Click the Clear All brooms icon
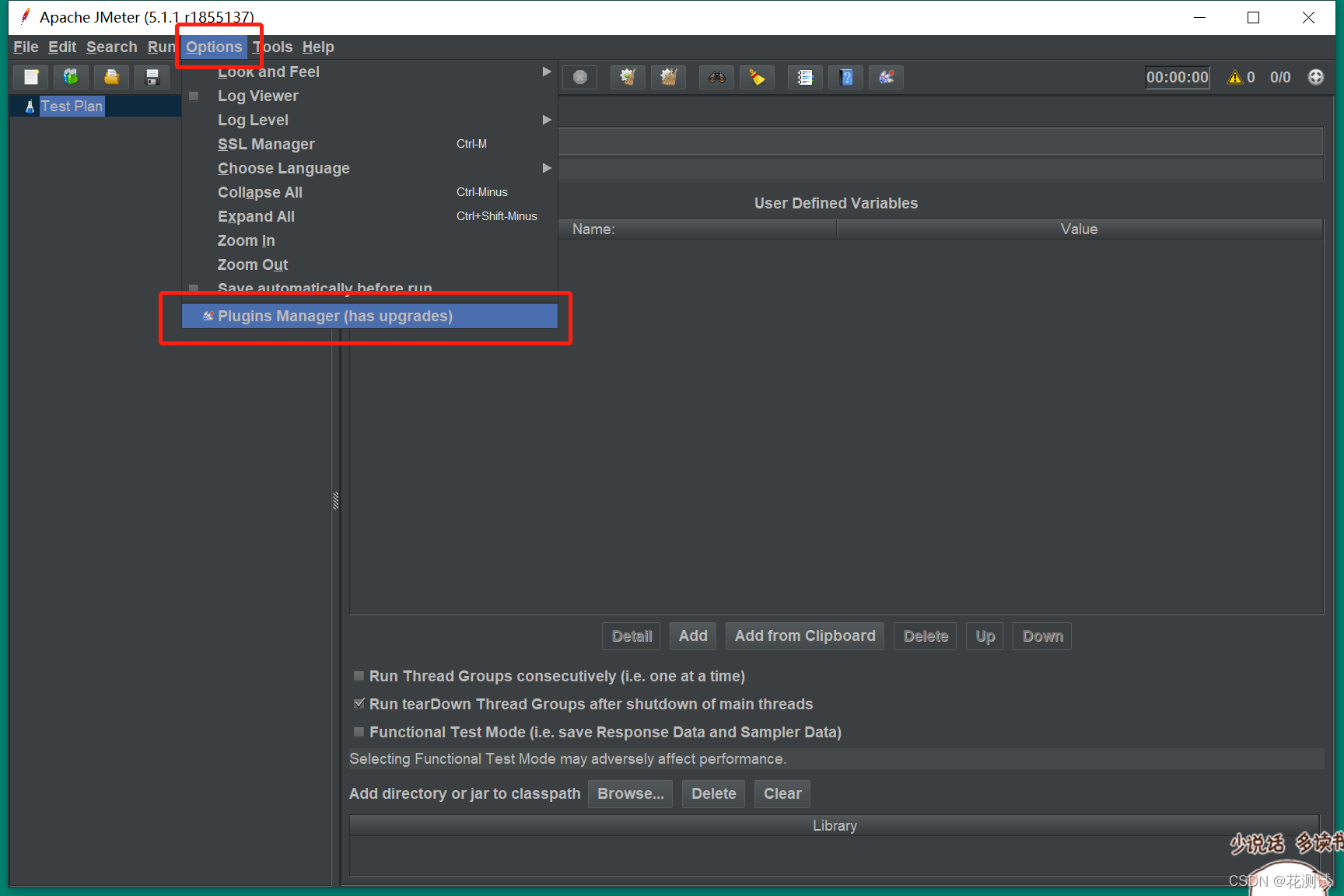This screenshot has height=896, width=1344. pos(668,77)
